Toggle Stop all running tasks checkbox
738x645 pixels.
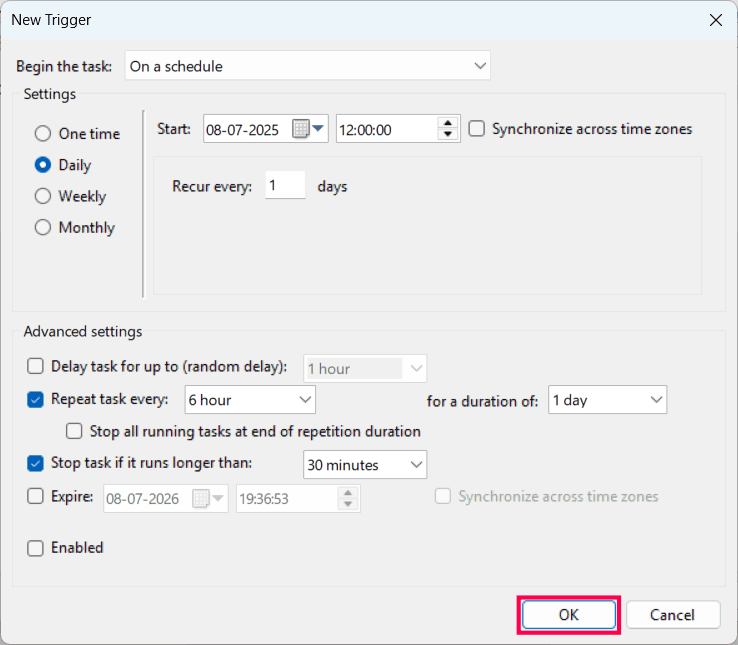point(74,432)
